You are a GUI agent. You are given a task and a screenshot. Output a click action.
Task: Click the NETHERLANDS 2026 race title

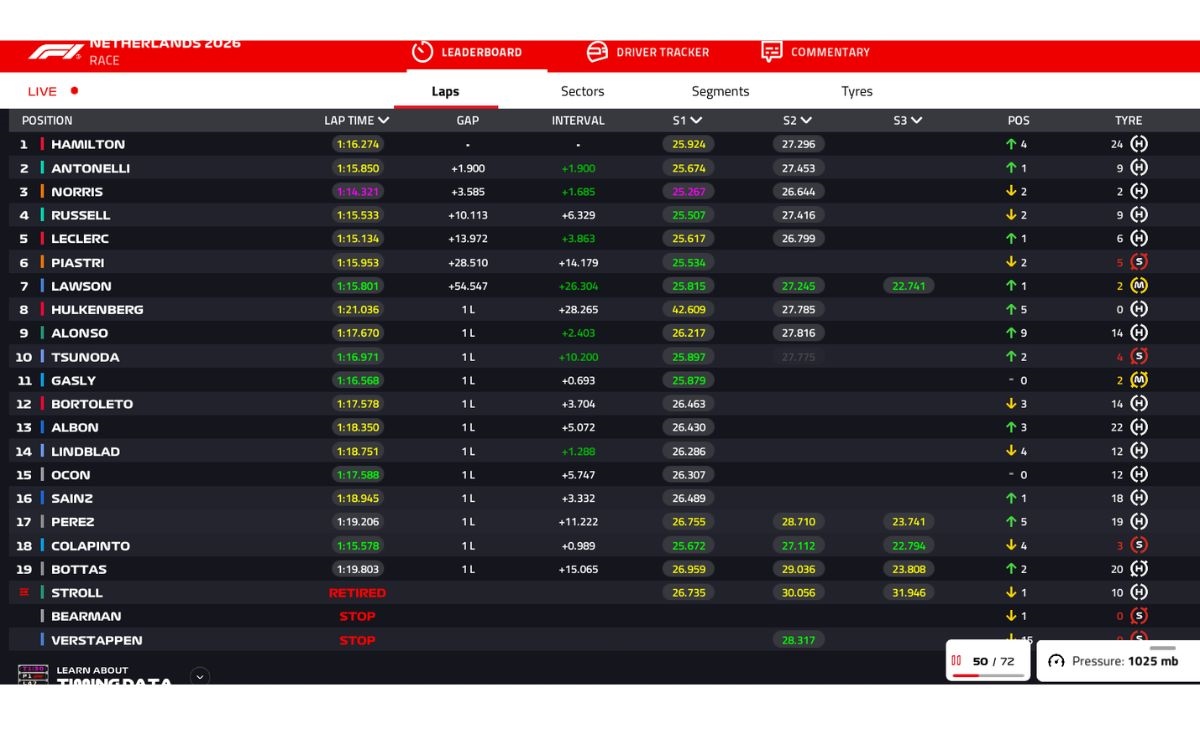[165, 44]
